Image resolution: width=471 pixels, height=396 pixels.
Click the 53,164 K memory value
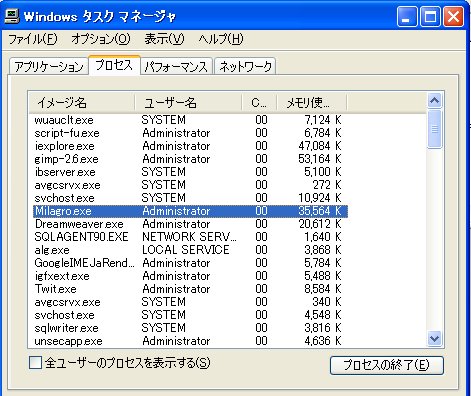[x=320, y=159]
